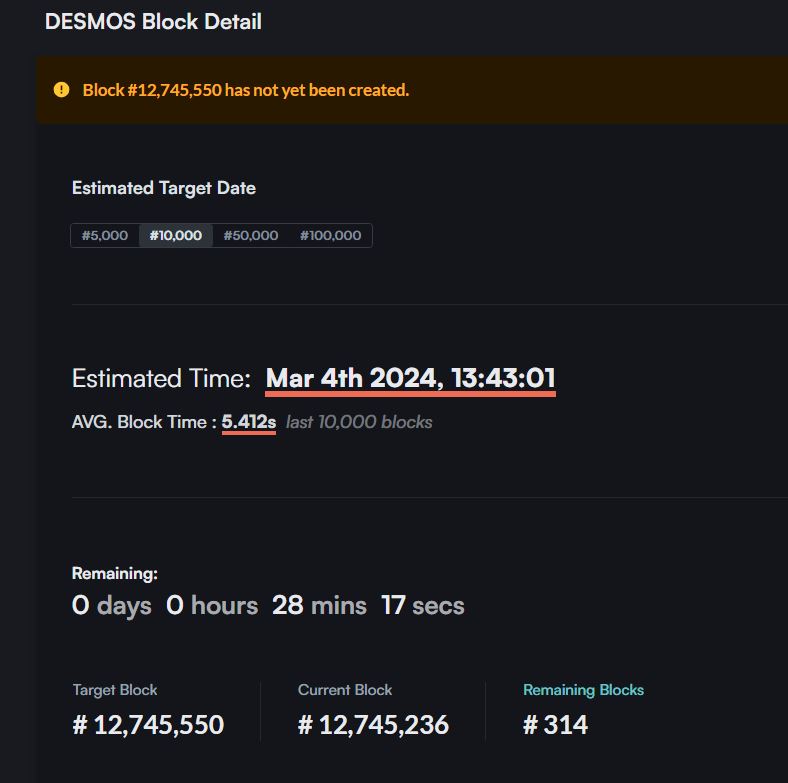Click the Remaining: label
788x783 pixels.
(x=115, y=573)
